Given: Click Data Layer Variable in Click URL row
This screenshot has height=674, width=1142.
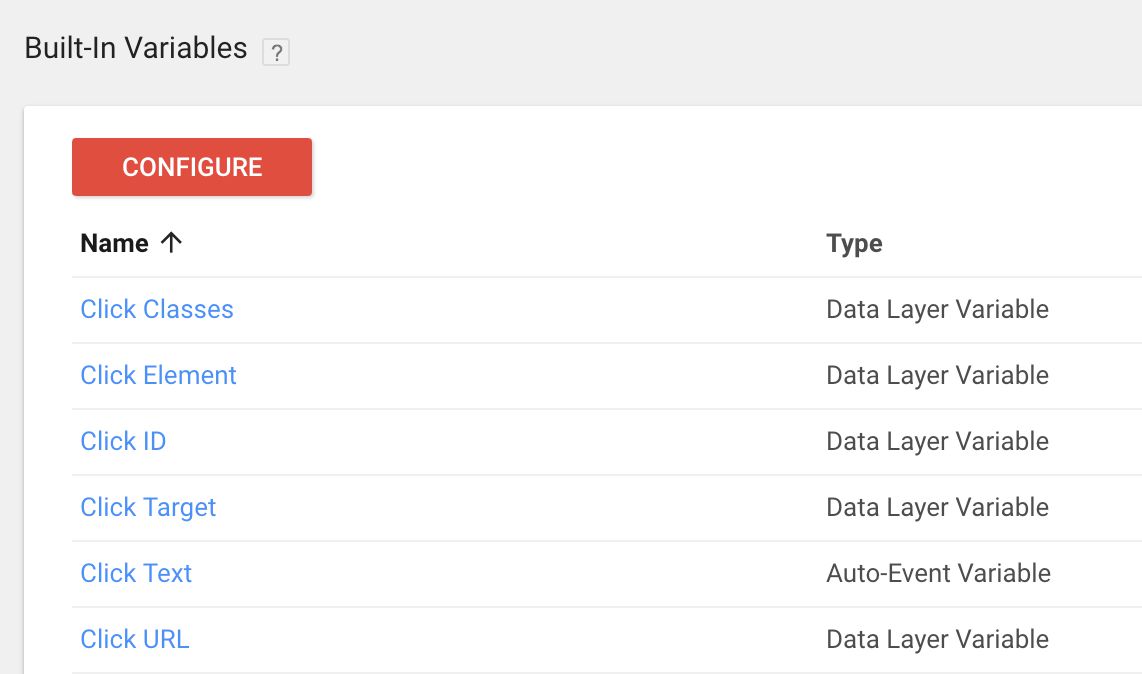Looking at the screenshot, I should [x=937, y=640].
